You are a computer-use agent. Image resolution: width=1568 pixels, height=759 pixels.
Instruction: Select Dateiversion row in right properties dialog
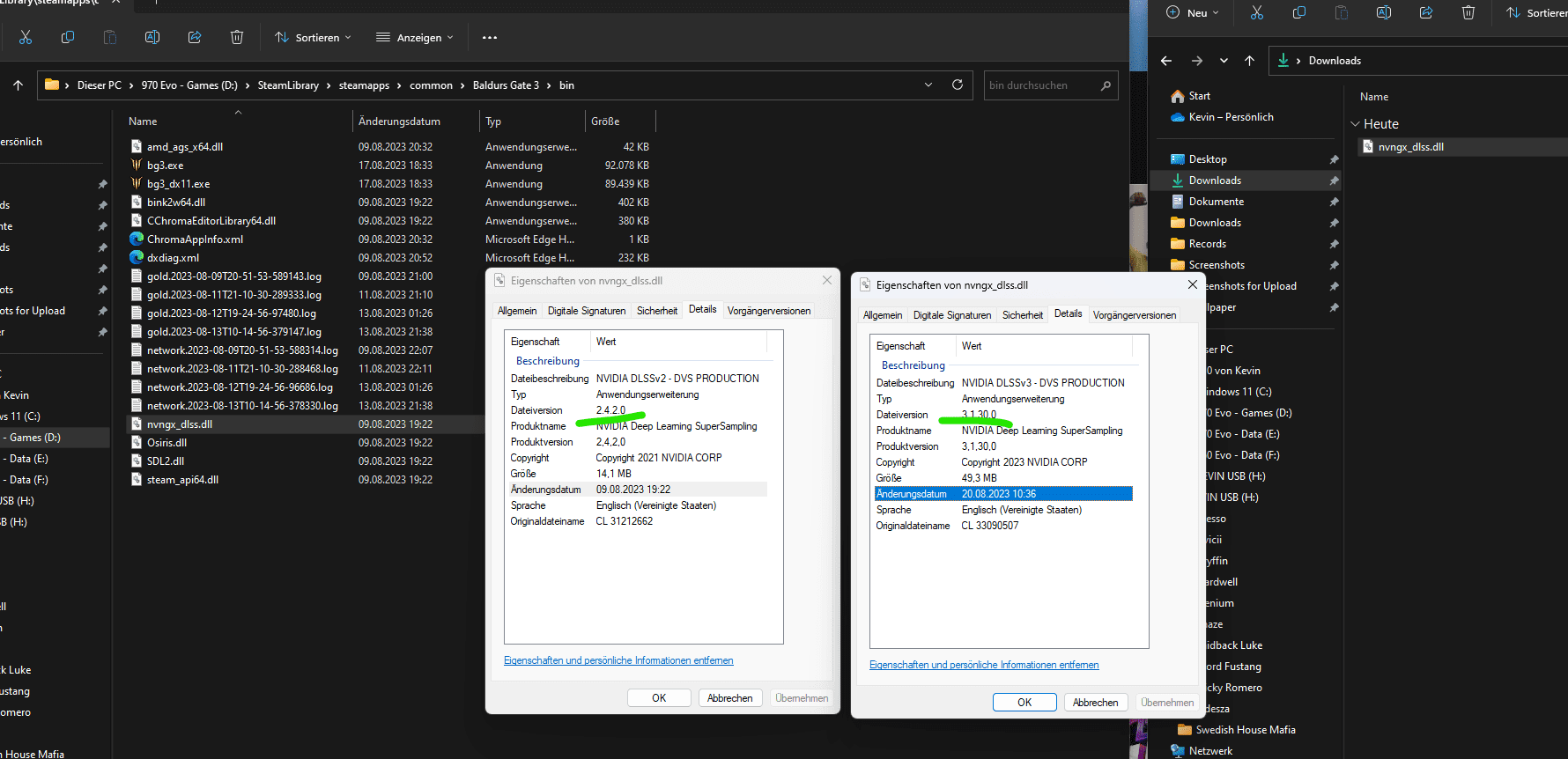pyautogui.click(x=1003, y=415)
